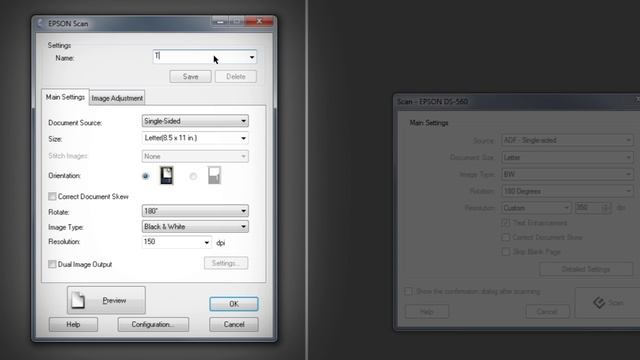Open Source dropdown in DS-560 window
Image resolution: width=640 pixels, height=360 pixels.
(x=567, y=140)
